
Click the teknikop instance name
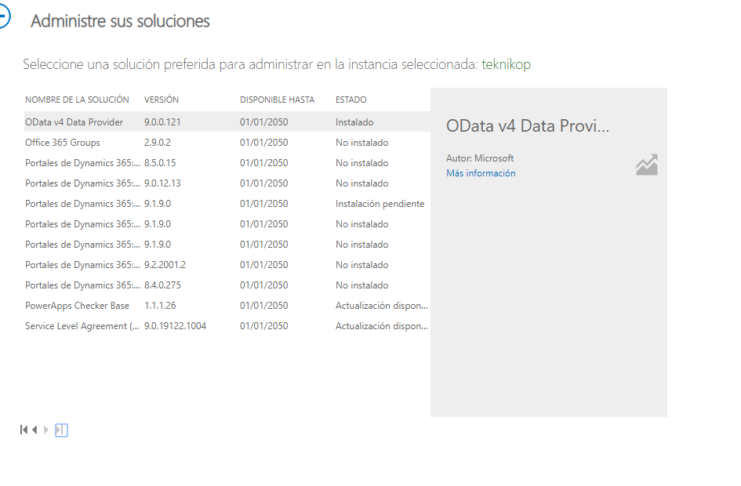(x=506, y=64)
